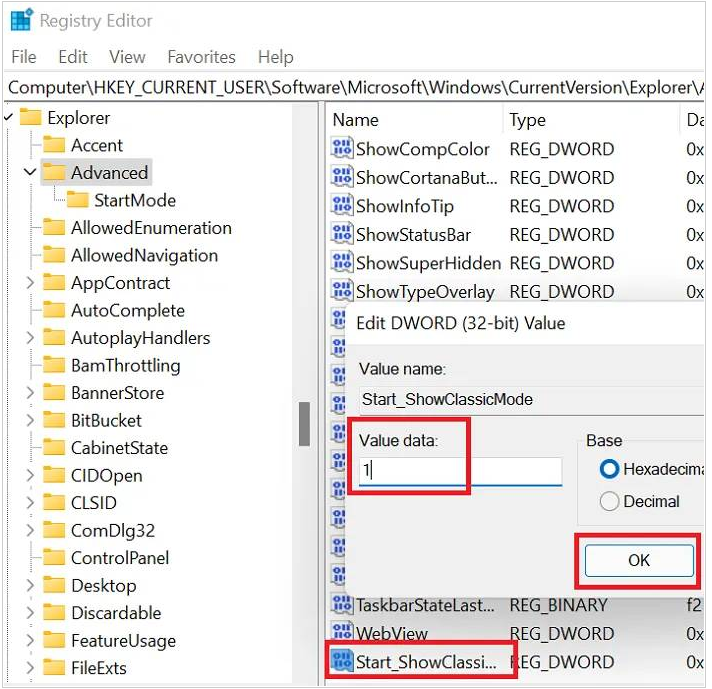Open the Favorites menu
Screen dimensions: 712x689
click(x=201, y=57)
